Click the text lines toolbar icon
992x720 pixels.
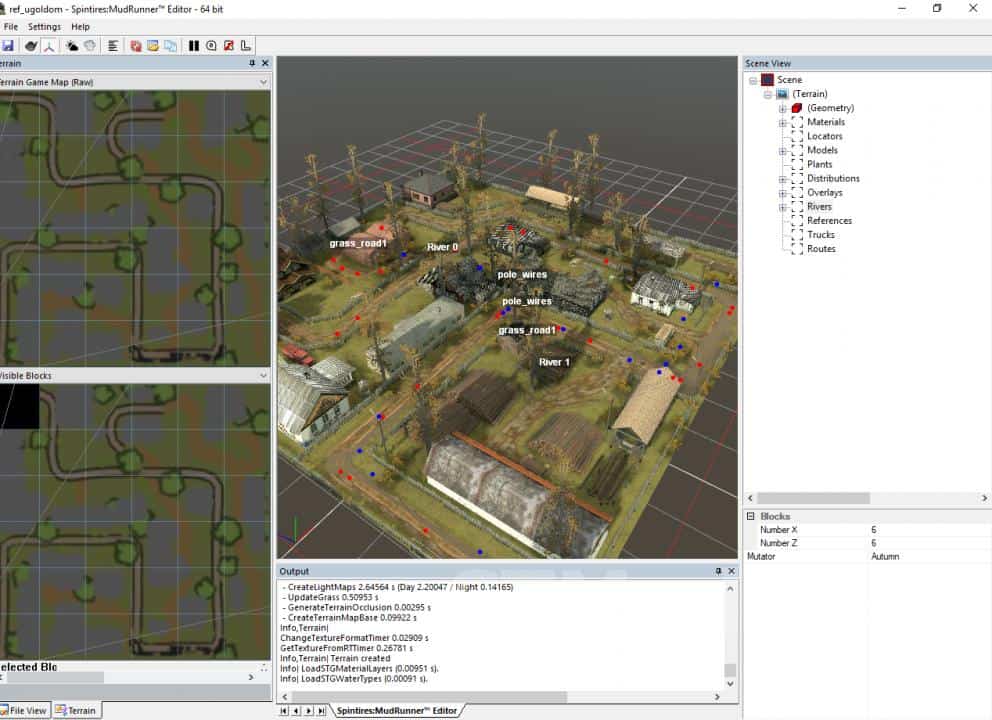pos(113,46)
